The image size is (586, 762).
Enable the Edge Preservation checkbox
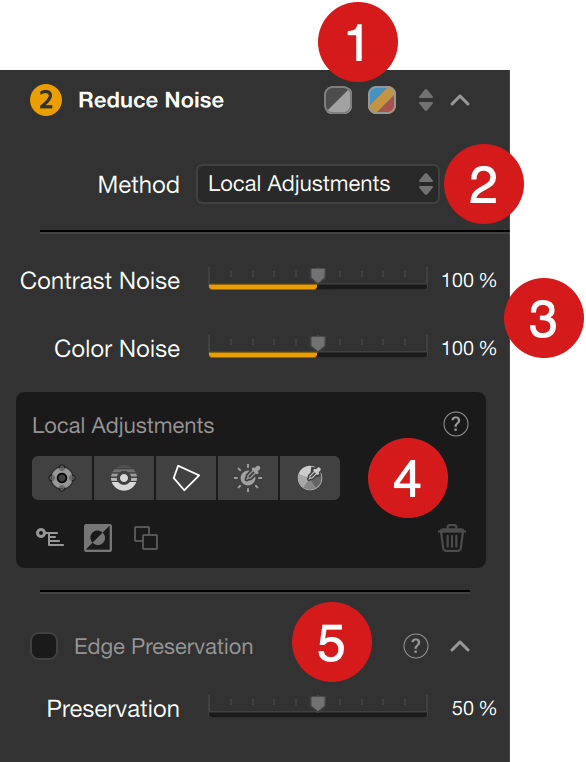pyautogui.click(x=44, y=646)
